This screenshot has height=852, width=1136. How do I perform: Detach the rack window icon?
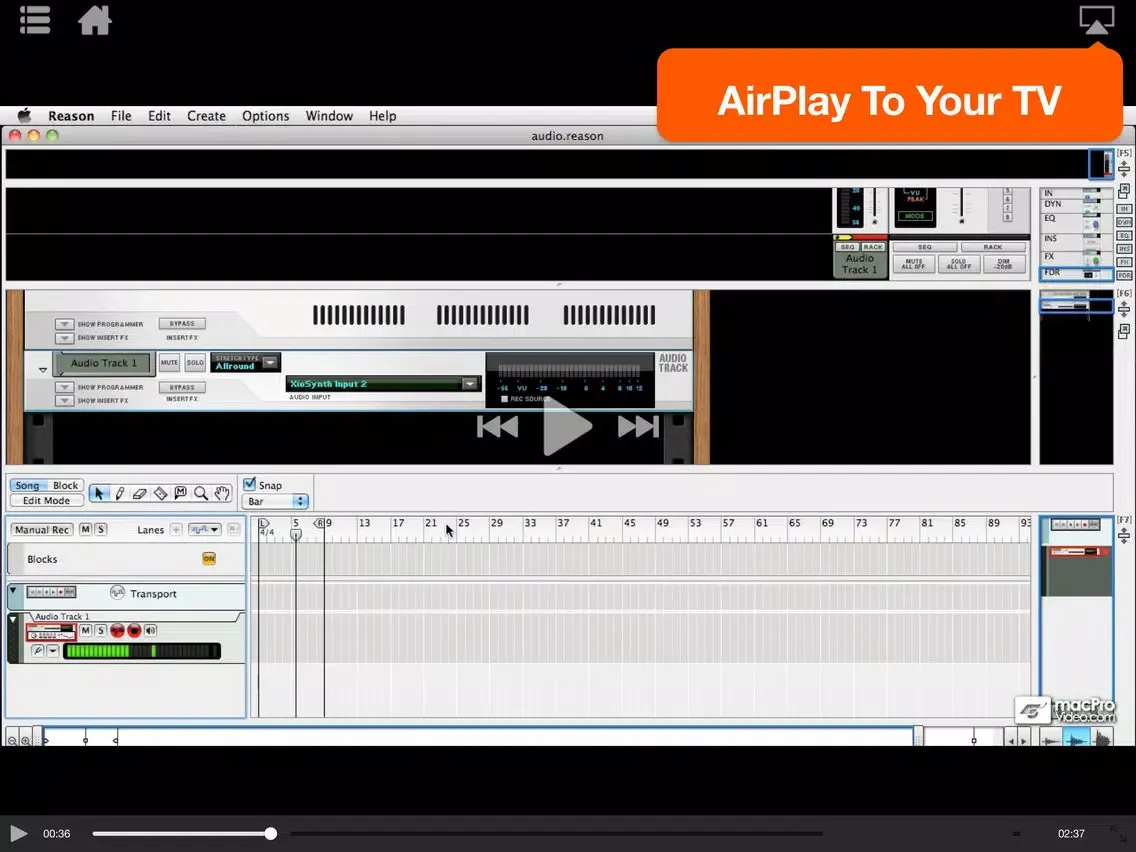click(1124, 331)
